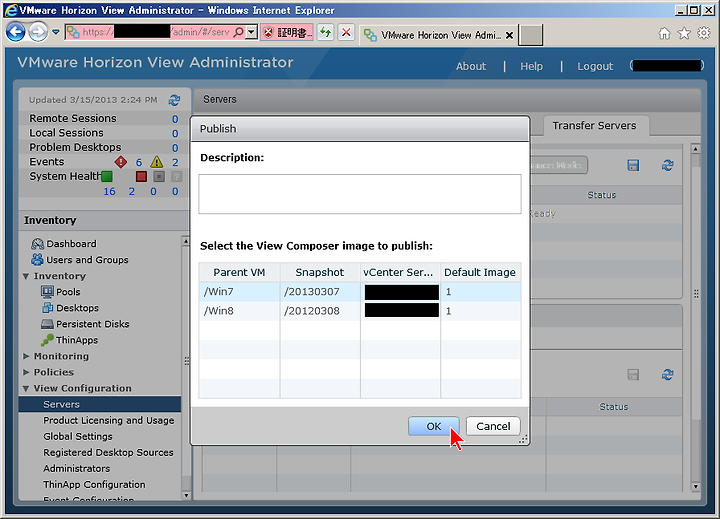Sort by the vCenter Server column
Screen dimensions: 720x519
point(398,272)
